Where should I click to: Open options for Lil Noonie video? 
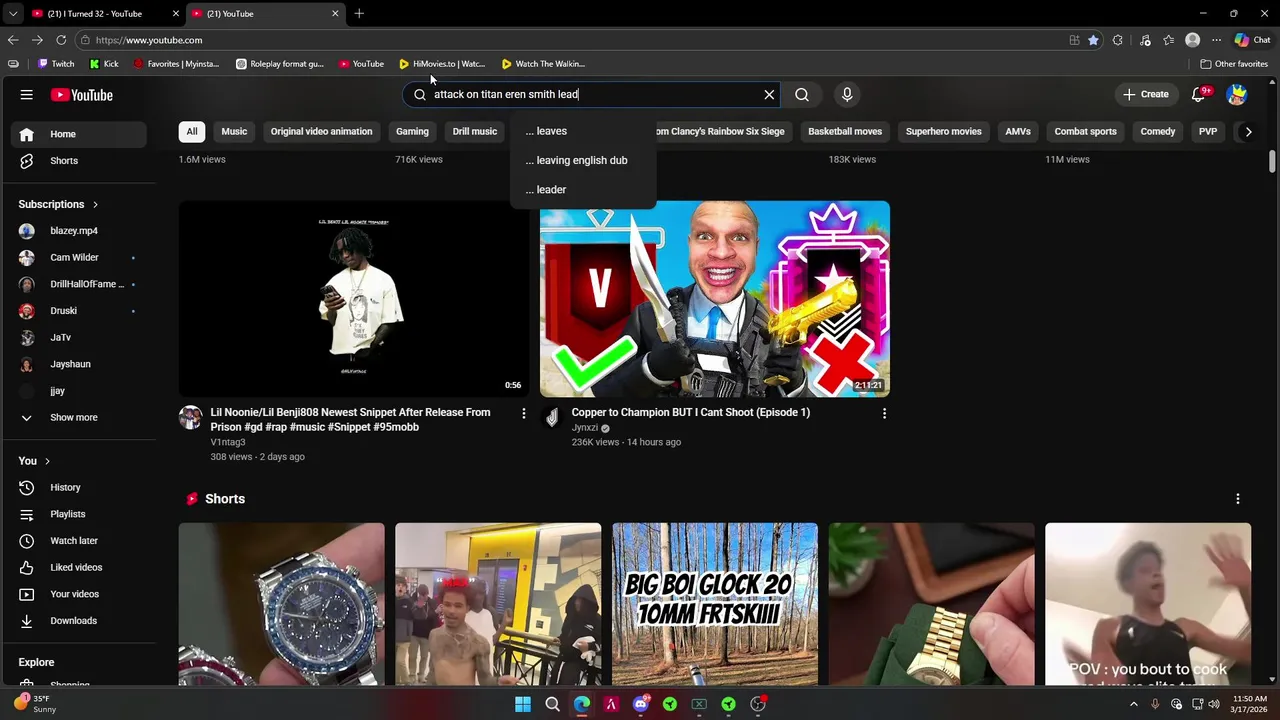pyautogui.click(x=523, y=413)
